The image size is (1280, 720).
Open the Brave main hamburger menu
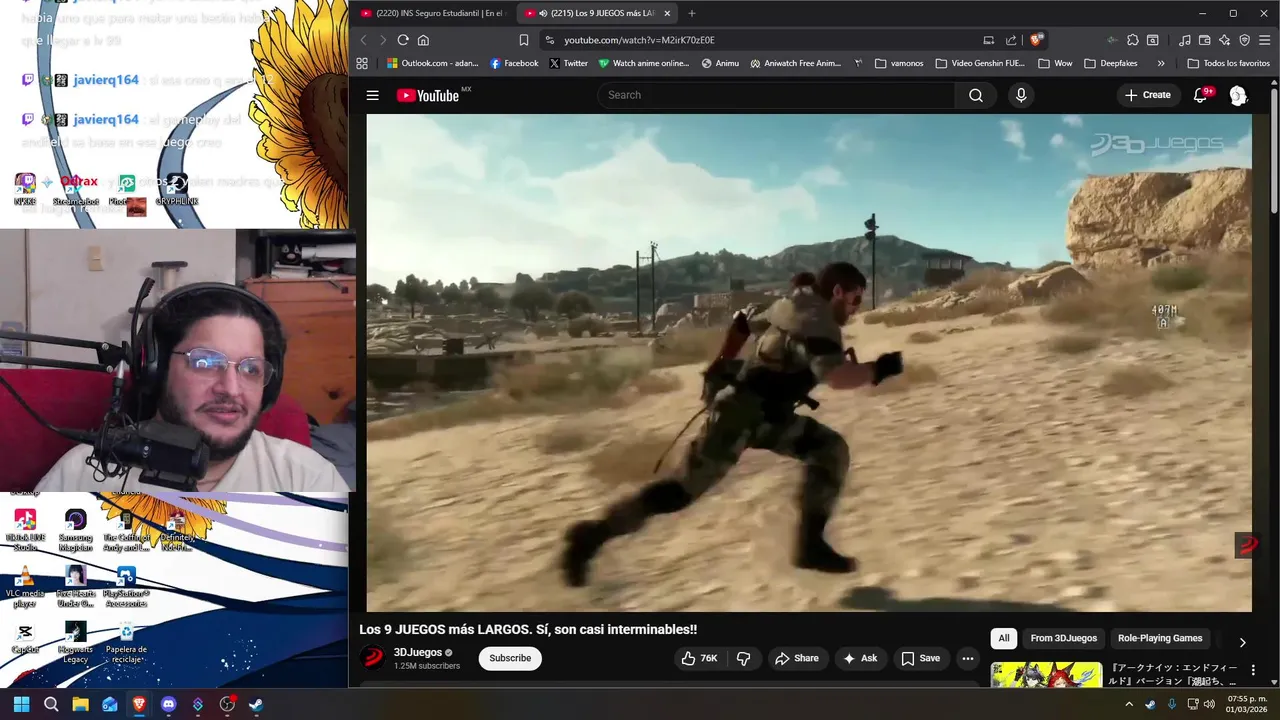[1265, 40]
